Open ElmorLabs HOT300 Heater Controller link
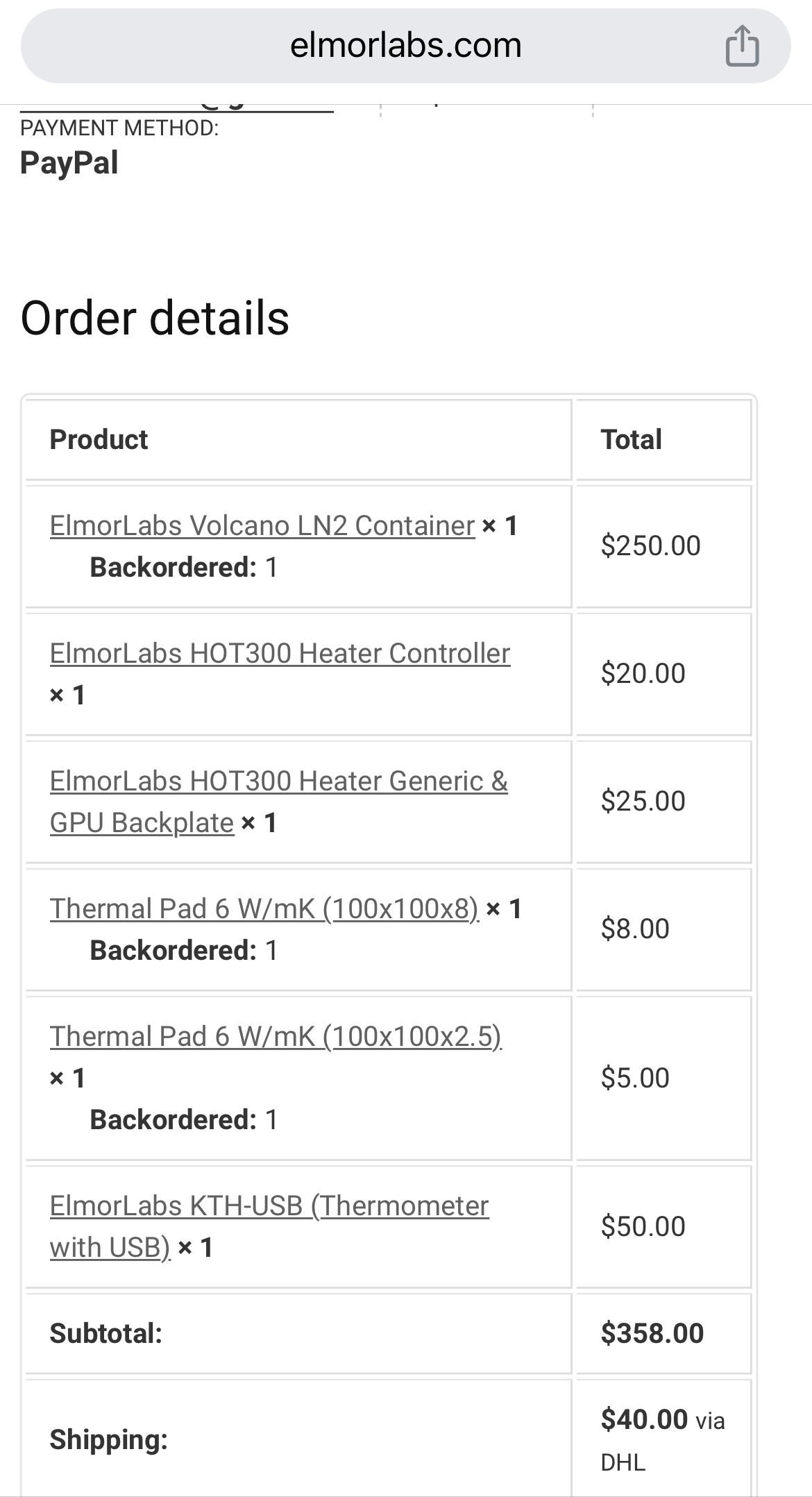 tap(280, 653)
